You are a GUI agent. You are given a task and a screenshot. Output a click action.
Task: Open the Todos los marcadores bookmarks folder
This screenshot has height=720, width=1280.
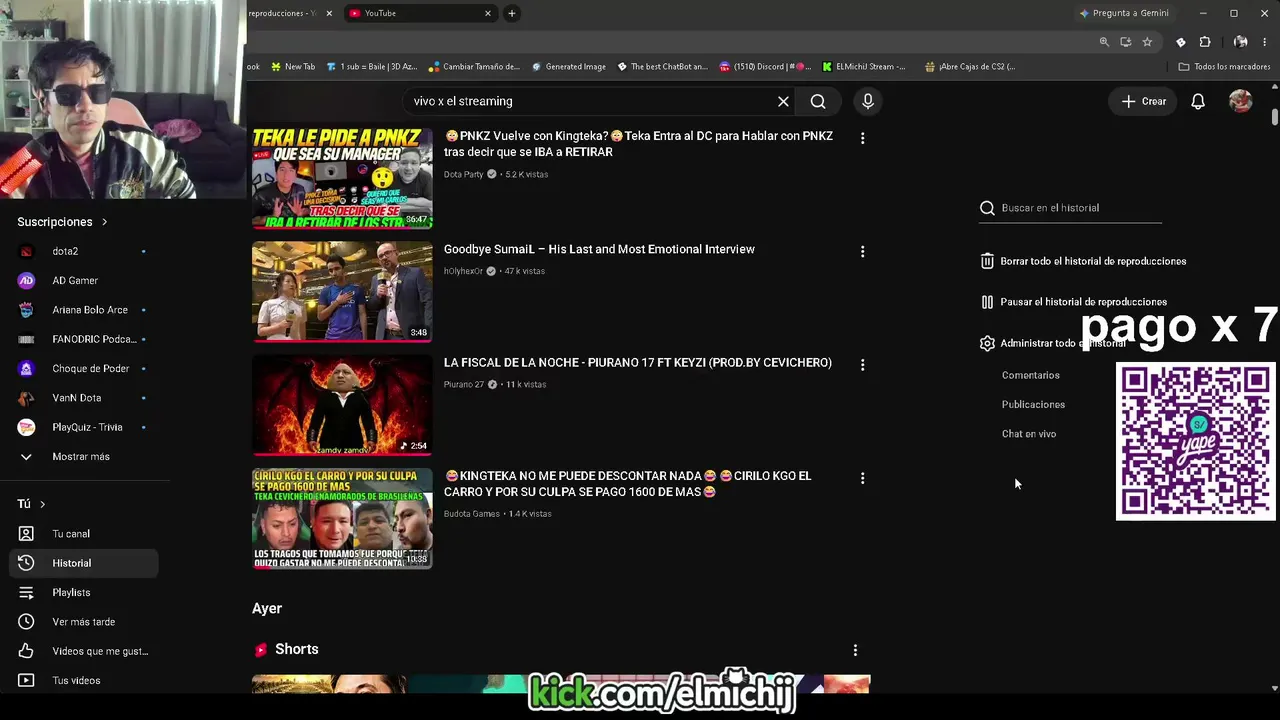[x=1224, y=67]
